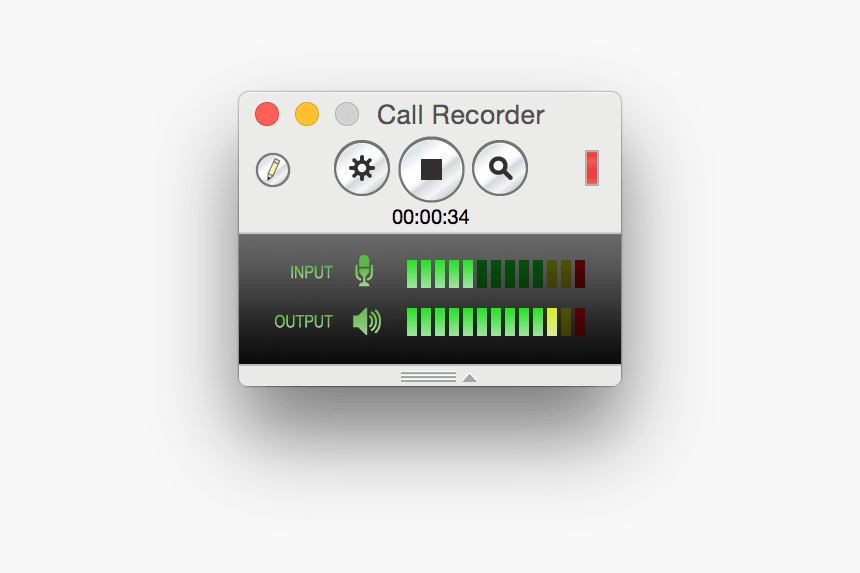The height and width of the screenshot is (573, 860).
Task: Click the speaker icon beside OUTPUT
Action: click(x=367, y=321)
